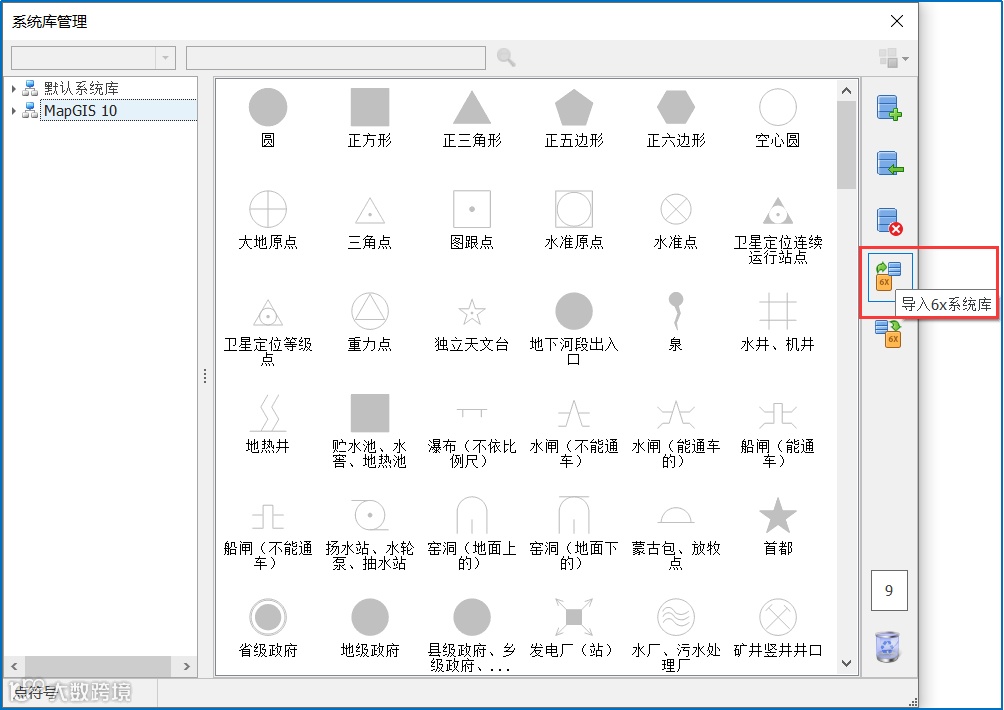Viewport: 1004px width, 710px height.
Task: Select the 正方形 square symbol
Action: (x=369, y=118)
